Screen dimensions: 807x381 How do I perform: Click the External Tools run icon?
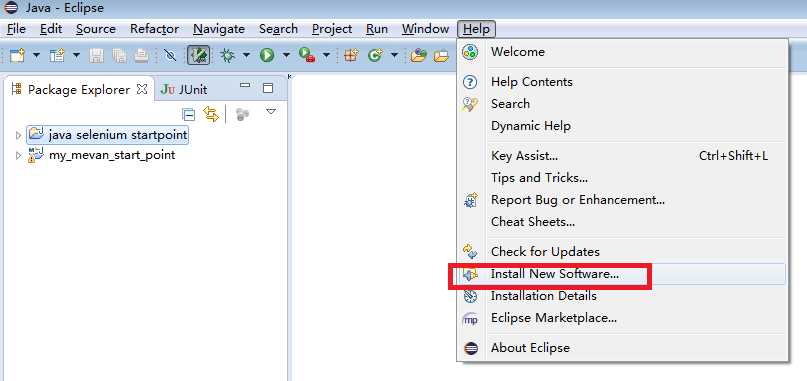pyautogui.click(x=307, y=55)
